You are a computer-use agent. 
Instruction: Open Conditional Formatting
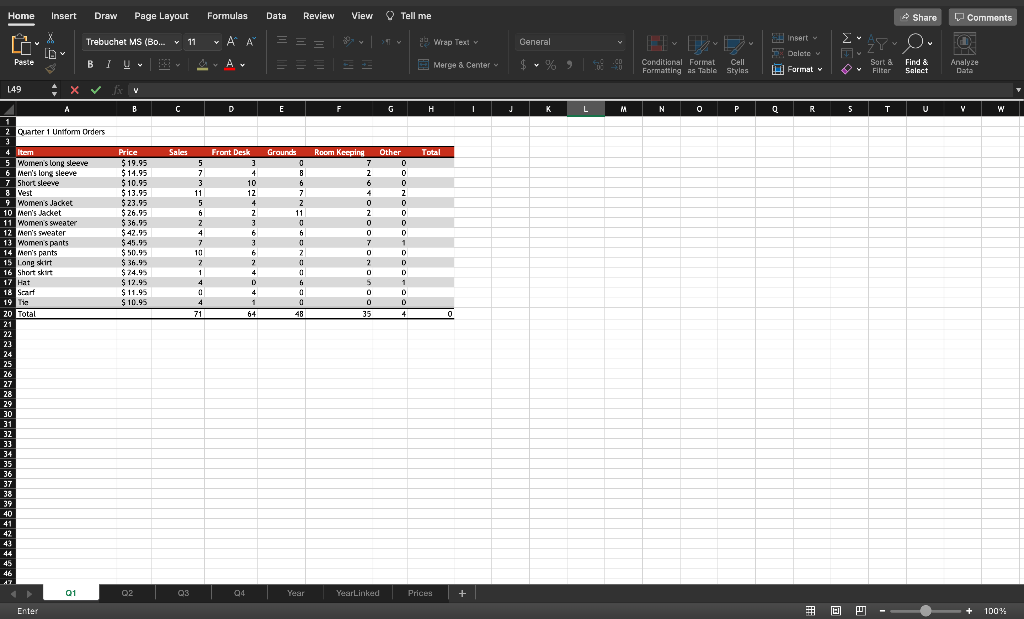click(x=662, y=54)
